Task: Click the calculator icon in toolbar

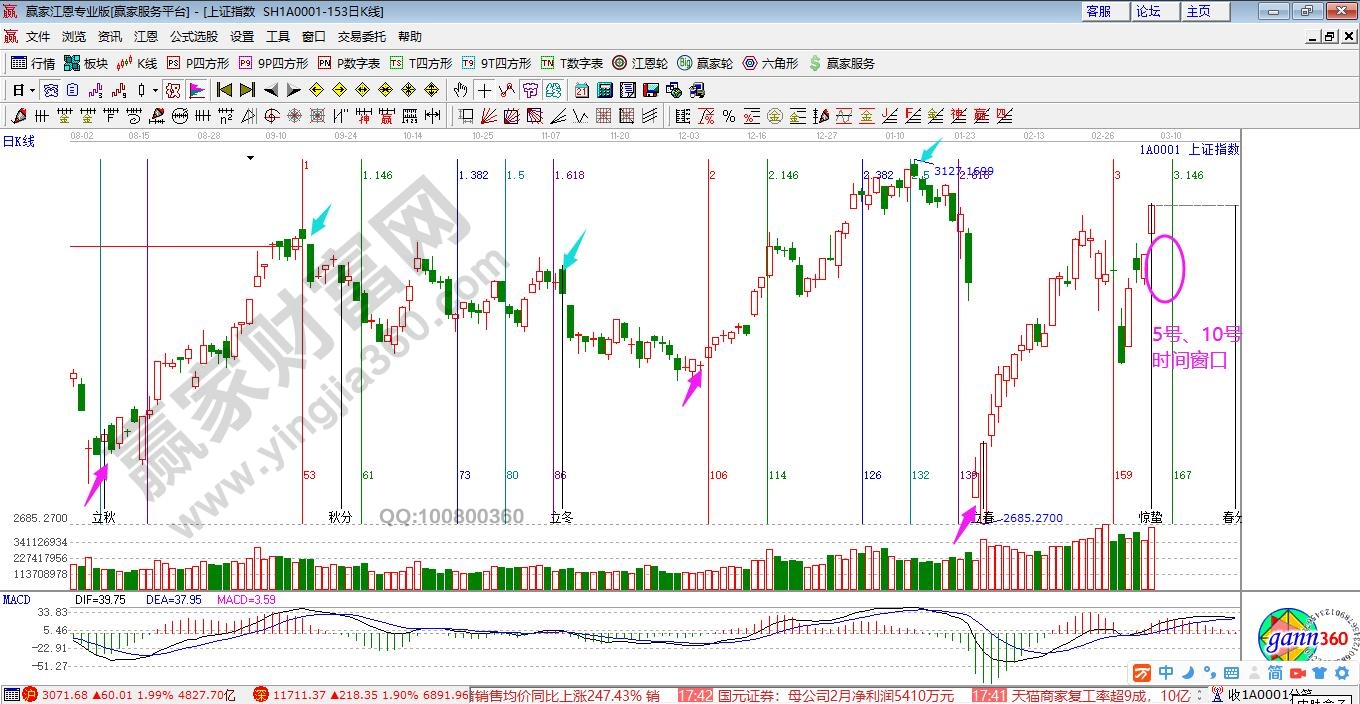Action: (x=604, y=90)
